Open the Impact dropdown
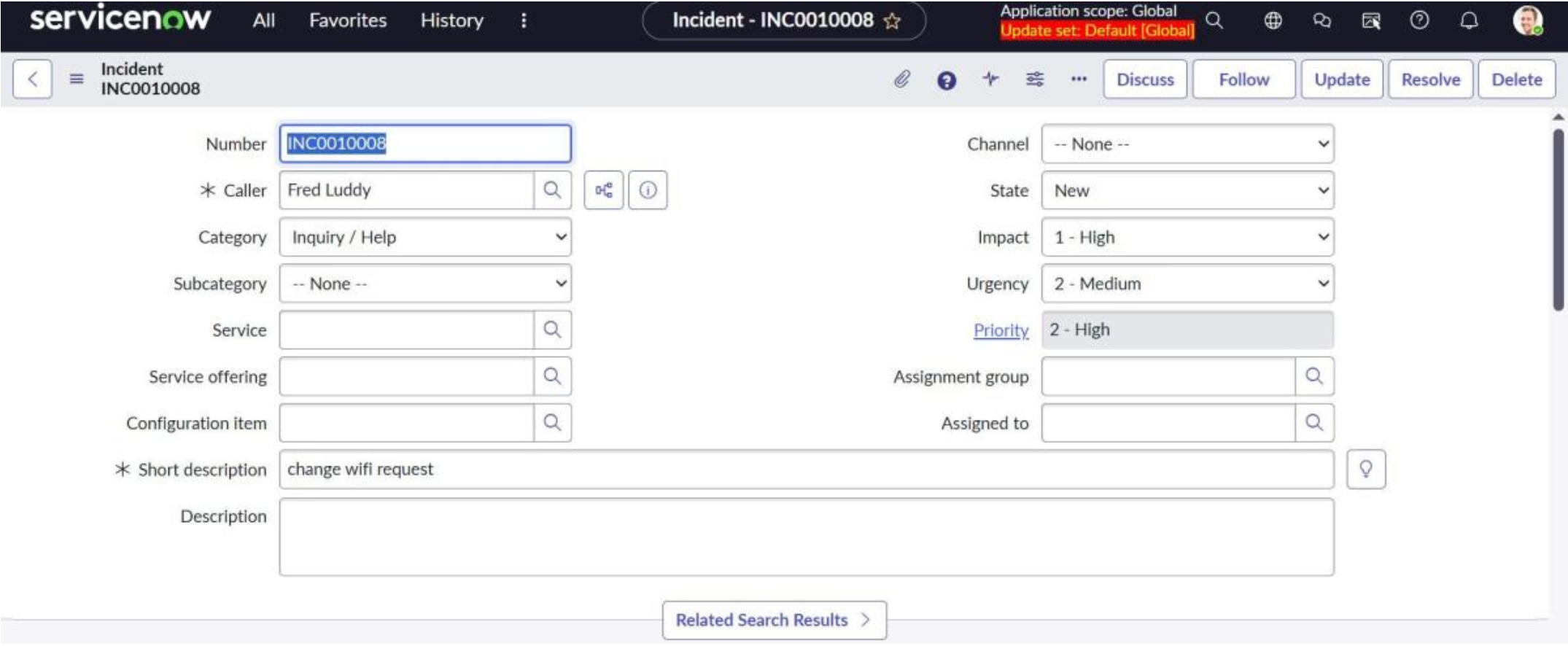Image resolution: width=1568 pixels, height=646 pixels. [1187, 237]
